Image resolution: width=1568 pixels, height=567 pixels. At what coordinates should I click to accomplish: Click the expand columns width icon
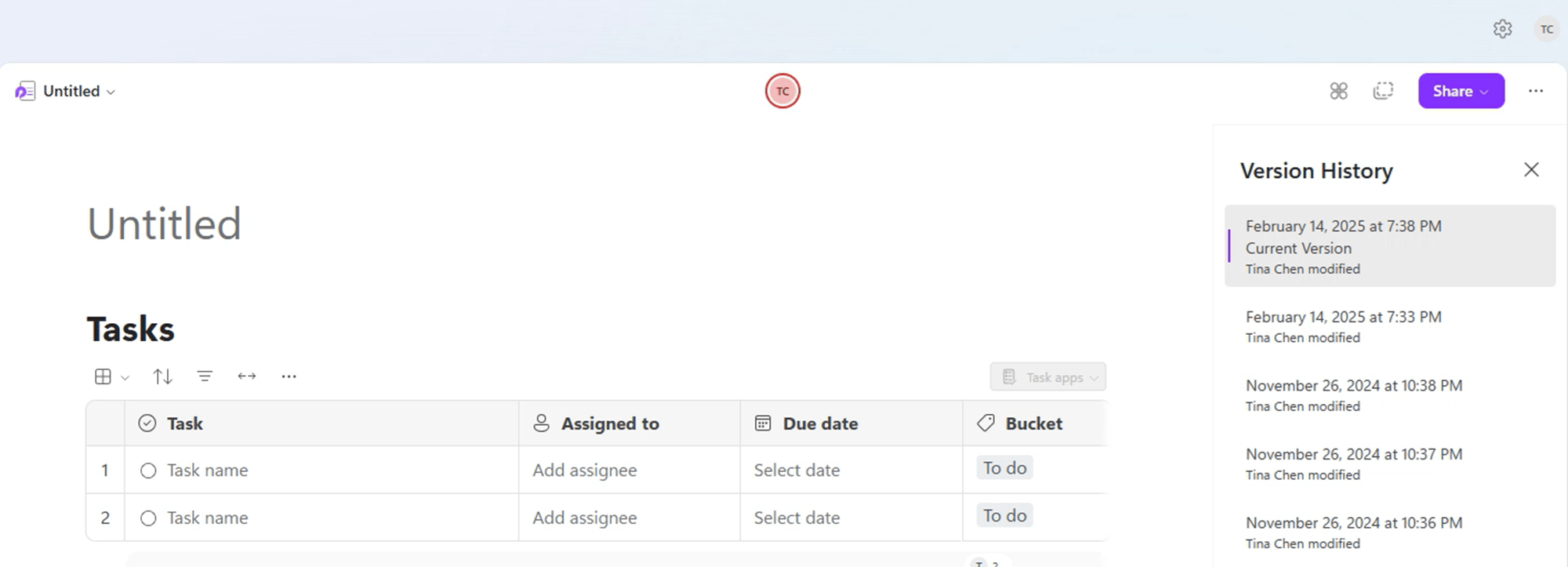pyautogui.click(x=246, y=376)
